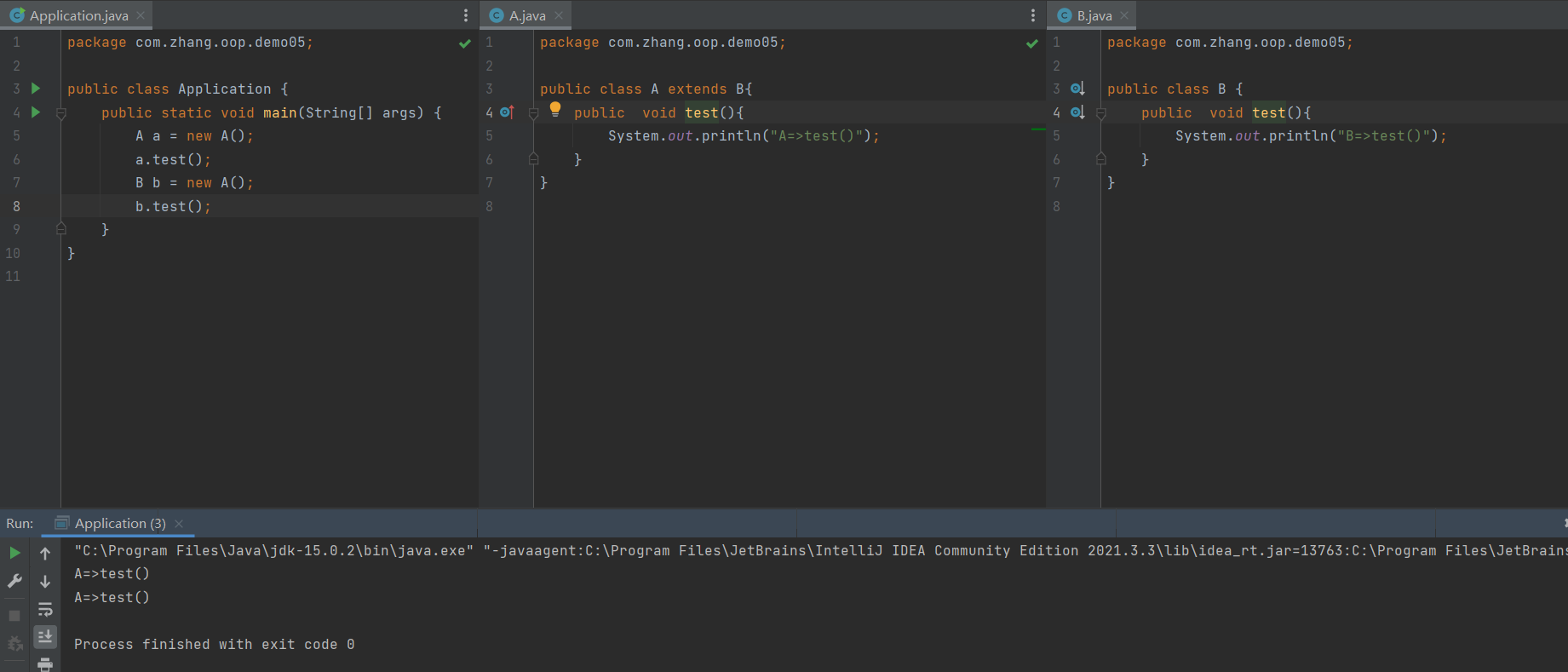Click the package statement in Application.java

[x=190, y=43]
